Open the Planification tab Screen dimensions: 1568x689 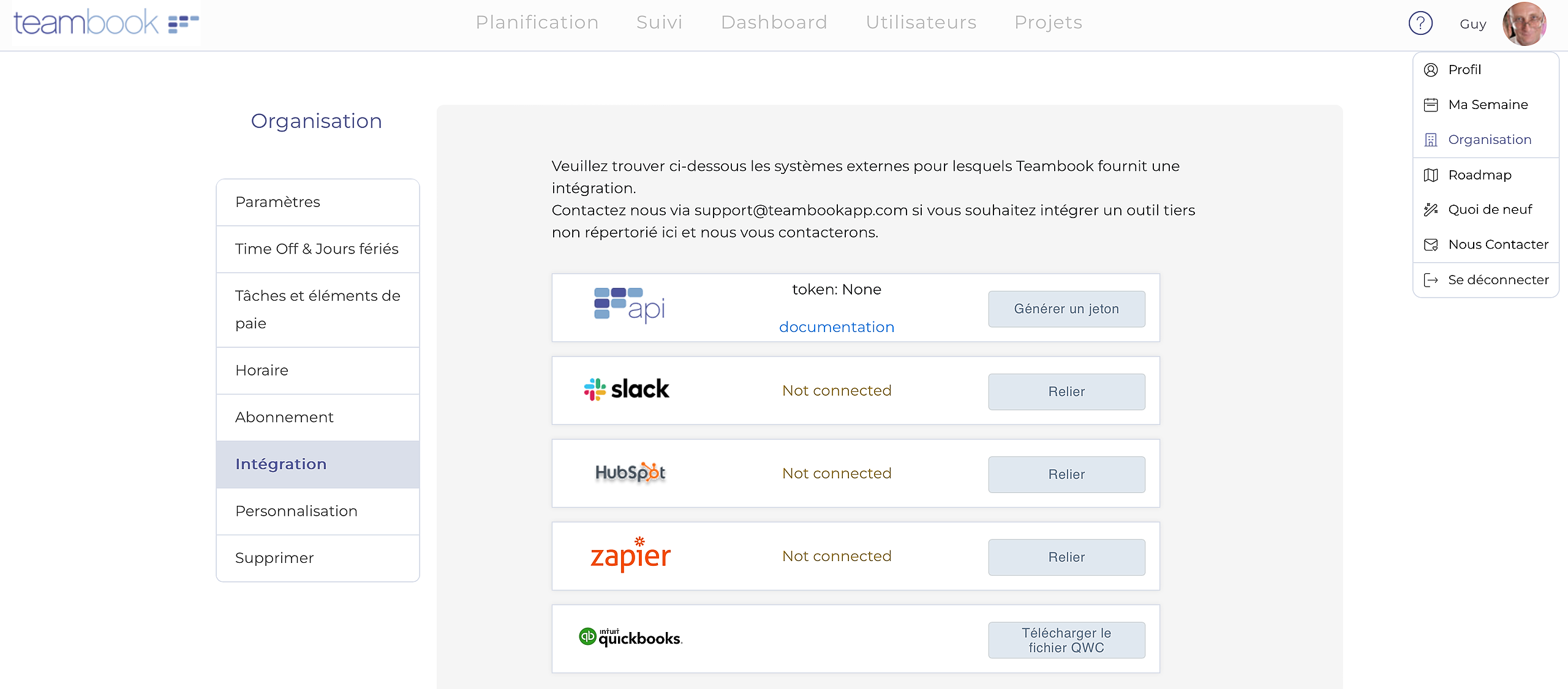pyautogui.click(x=537, y=23)
